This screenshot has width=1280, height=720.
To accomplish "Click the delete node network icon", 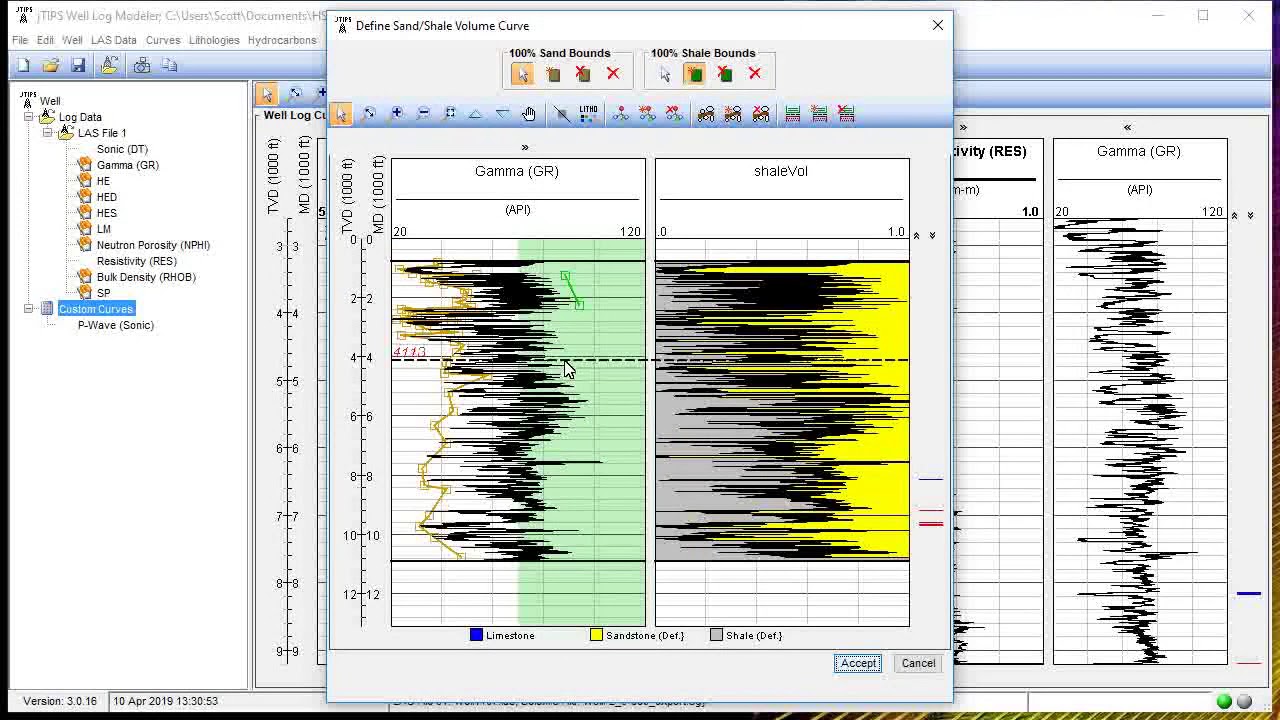I will click(674, 114).
